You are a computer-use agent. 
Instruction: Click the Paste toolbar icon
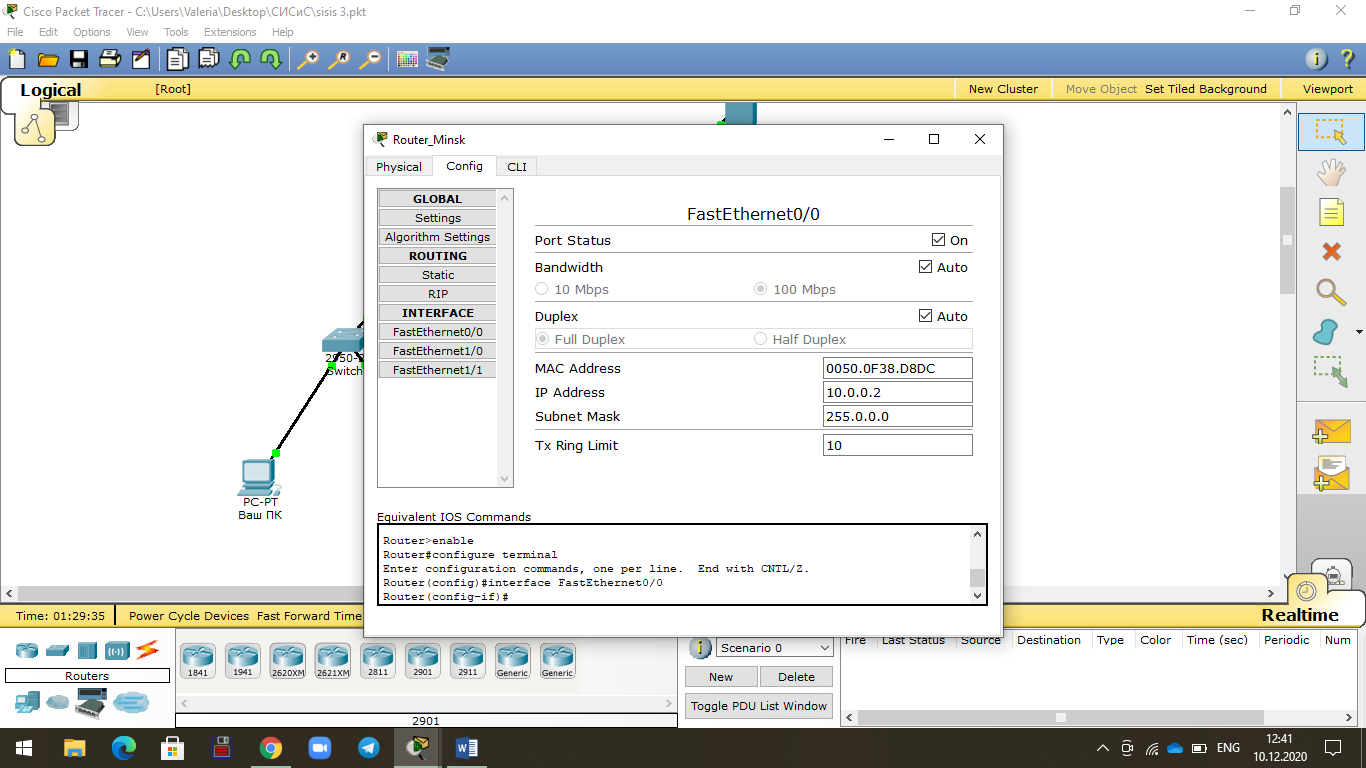point(208,59)
